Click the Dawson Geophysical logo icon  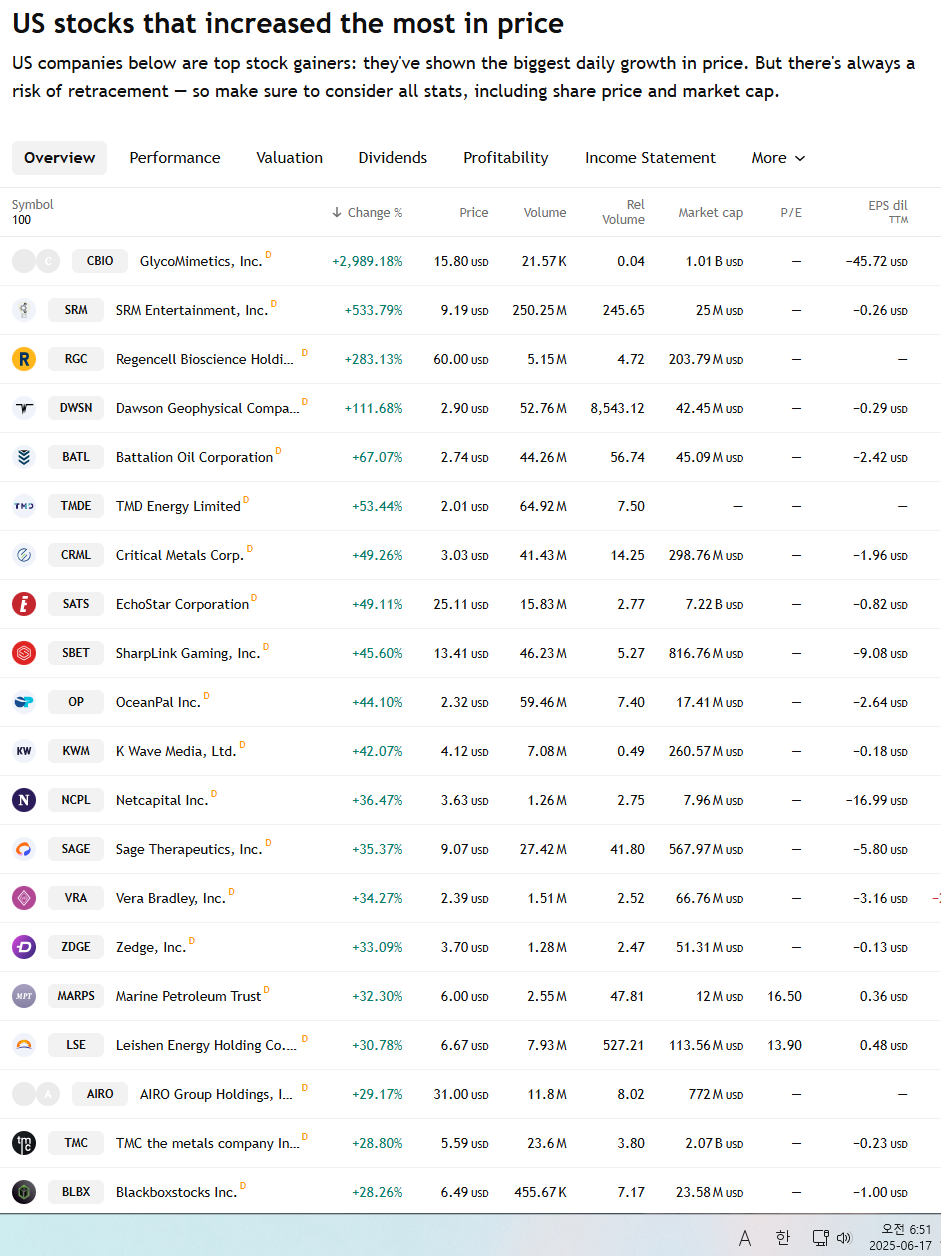[x=24, y=408]
